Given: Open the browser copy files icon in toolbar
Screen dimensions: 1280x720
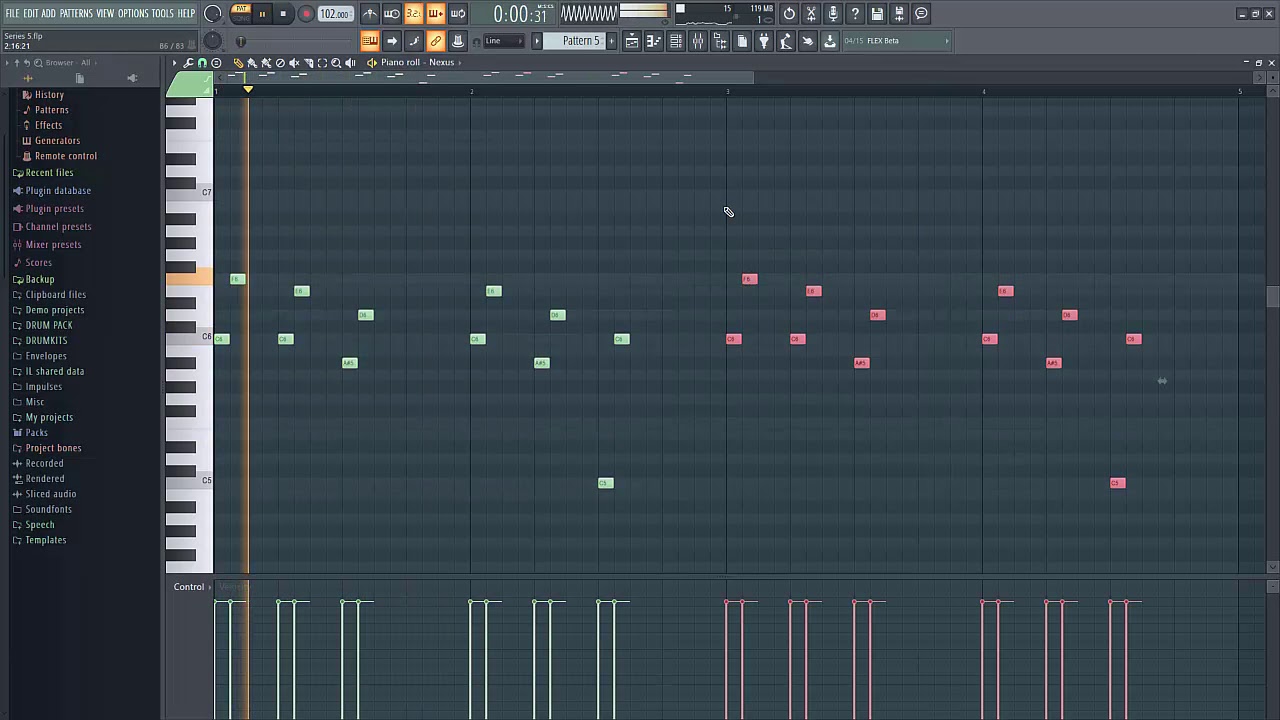Looking at the screenshot, I should pos(742,41).
